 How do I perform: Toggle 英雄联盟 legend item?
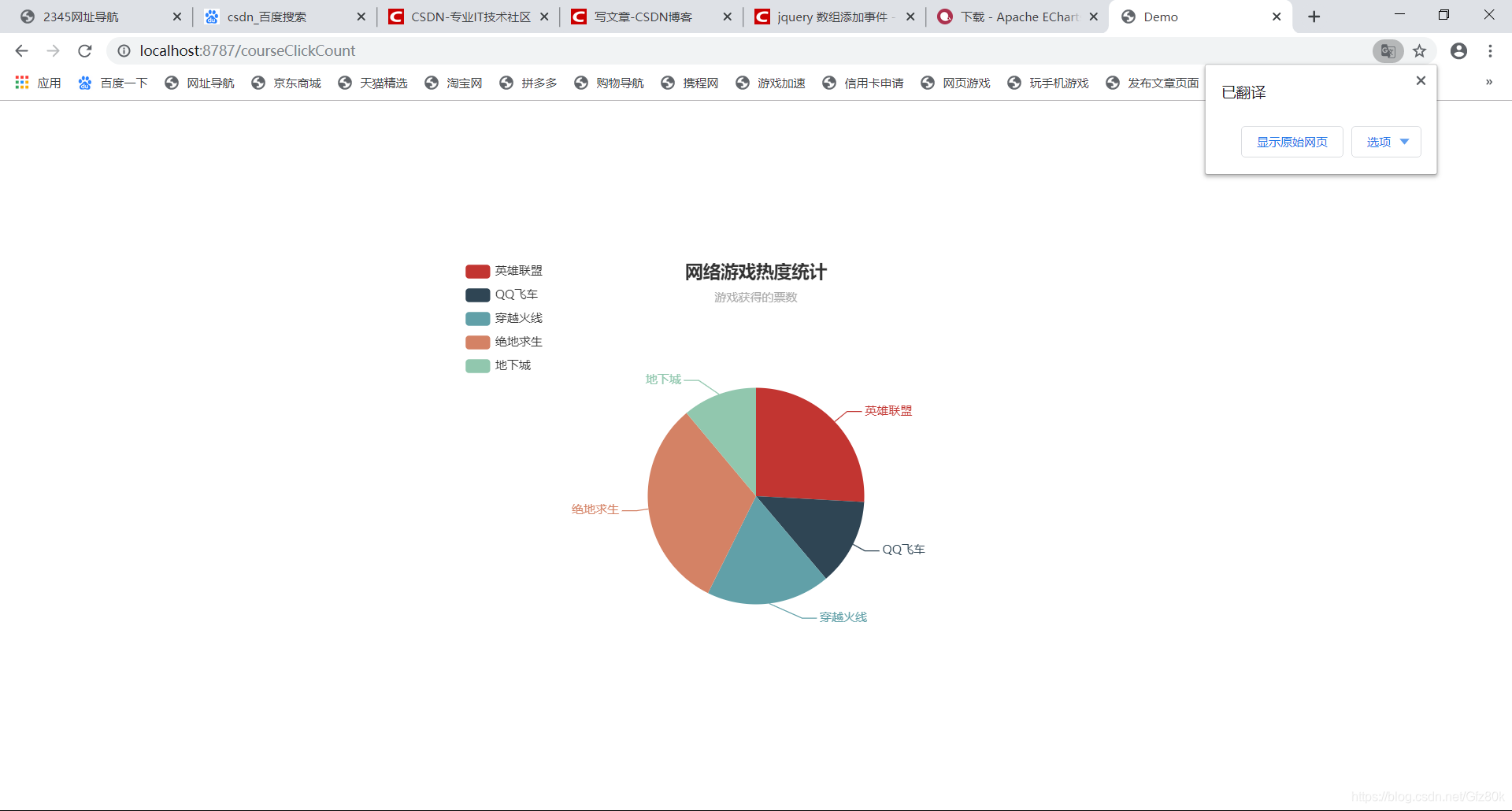[x=504, y=271]
